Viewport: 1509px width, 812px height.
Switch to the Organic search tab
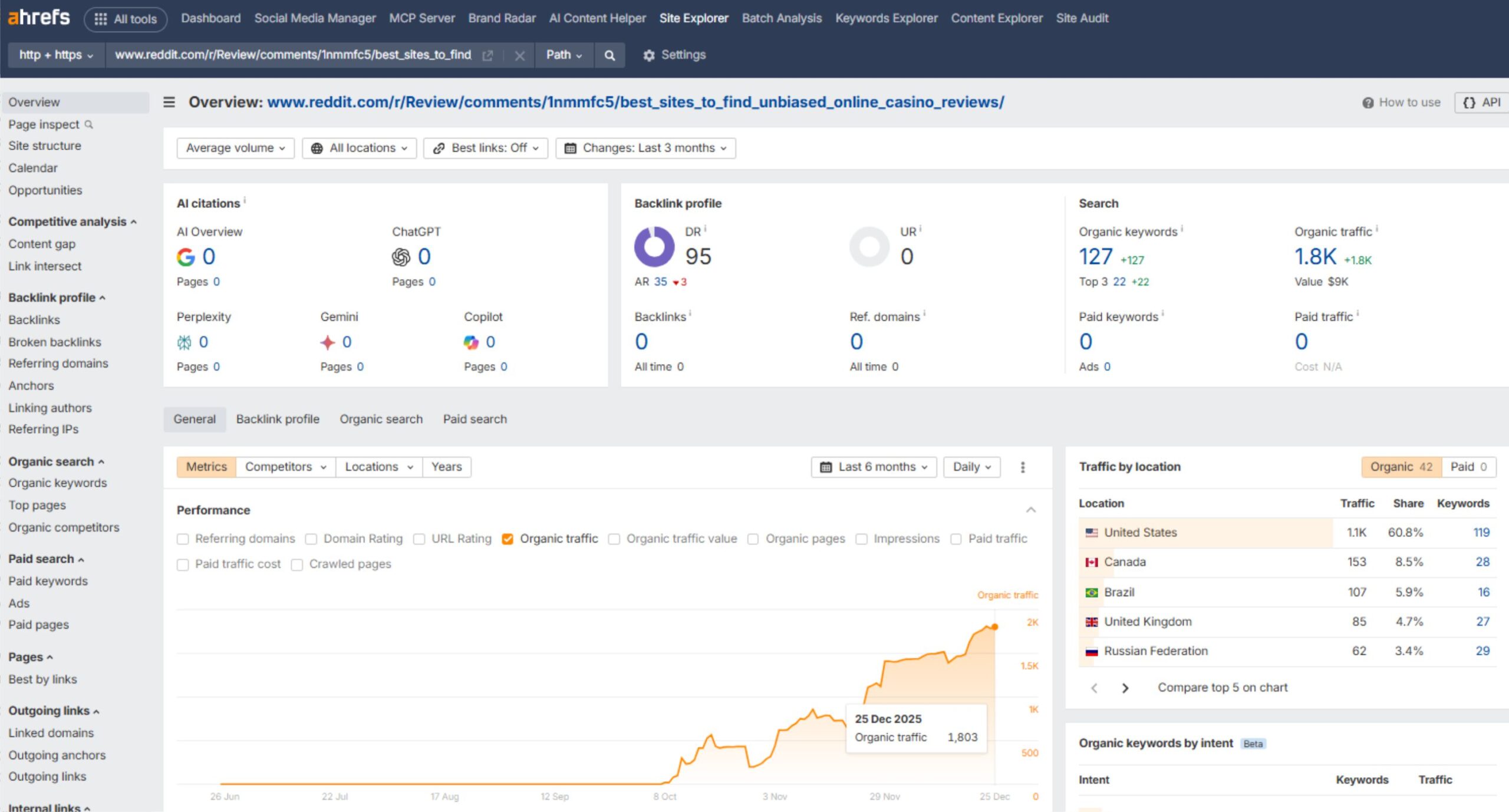381,419
